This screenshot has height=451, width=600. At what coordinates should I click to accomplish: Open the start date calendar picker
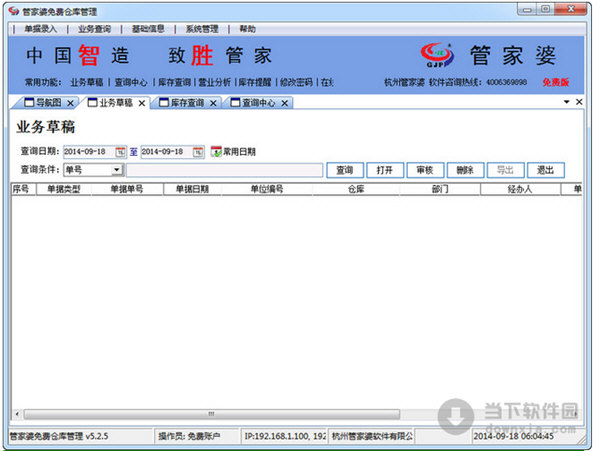pos(121,152)
